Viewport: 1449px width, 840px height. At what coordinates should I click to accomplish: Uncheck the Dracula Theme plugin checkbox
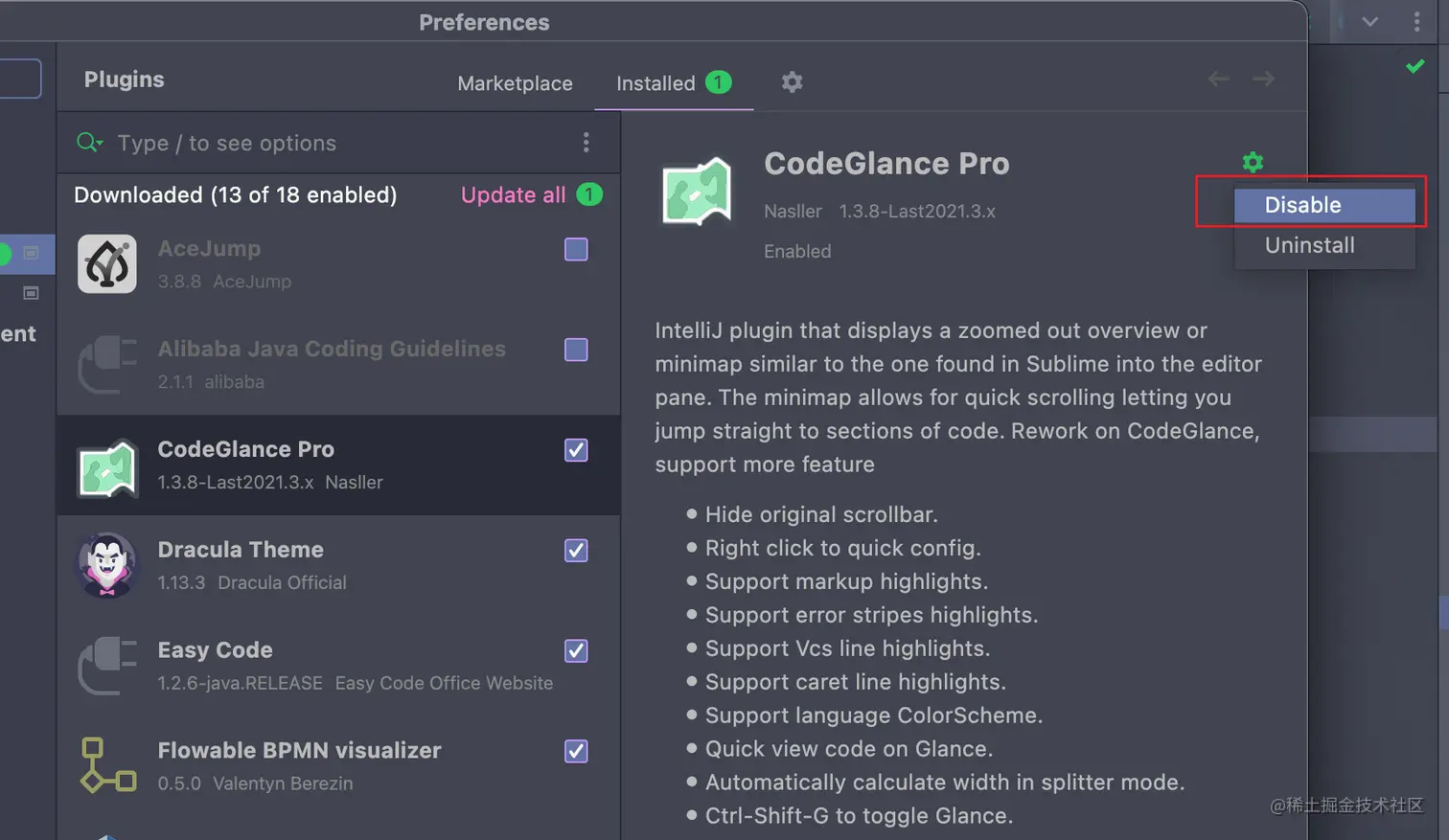click(x=576, y=551)
